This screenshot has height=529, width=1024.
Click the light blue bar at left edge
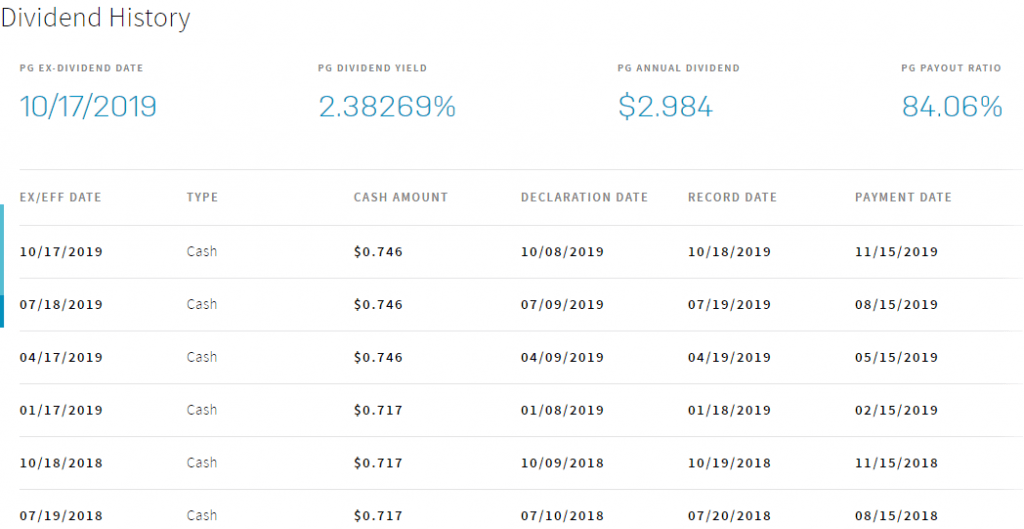(x=3, y=250)
